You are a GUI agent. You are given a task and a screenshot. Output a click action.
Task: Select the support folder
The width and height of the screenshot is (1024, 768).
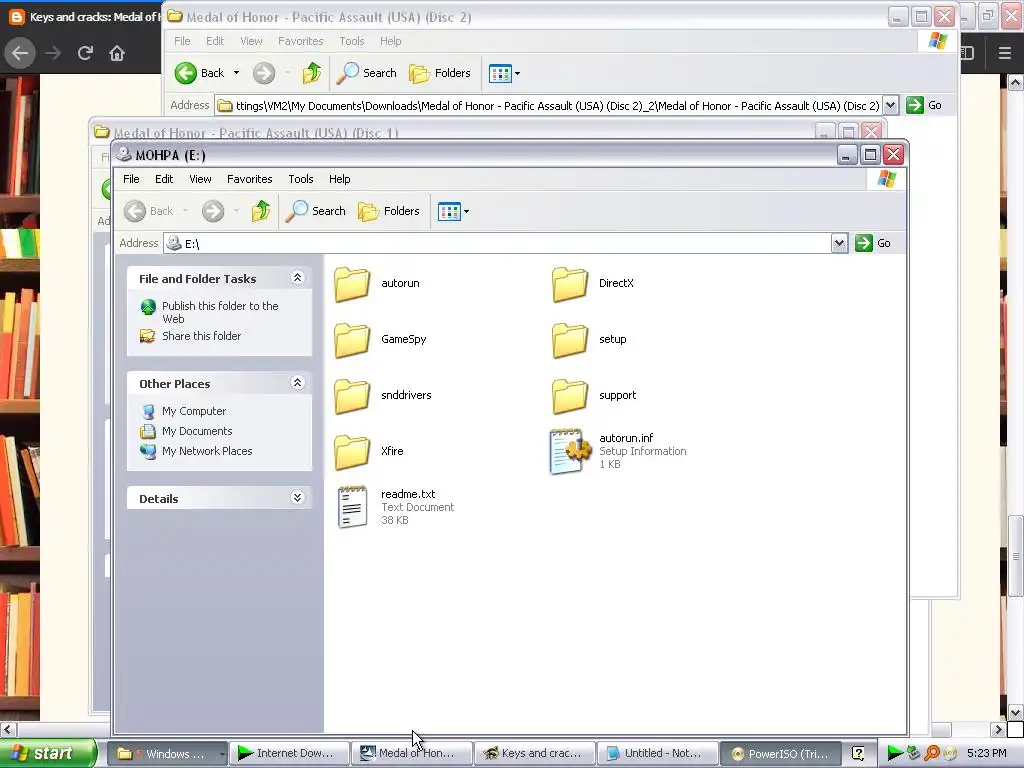(x=594, y=396)
